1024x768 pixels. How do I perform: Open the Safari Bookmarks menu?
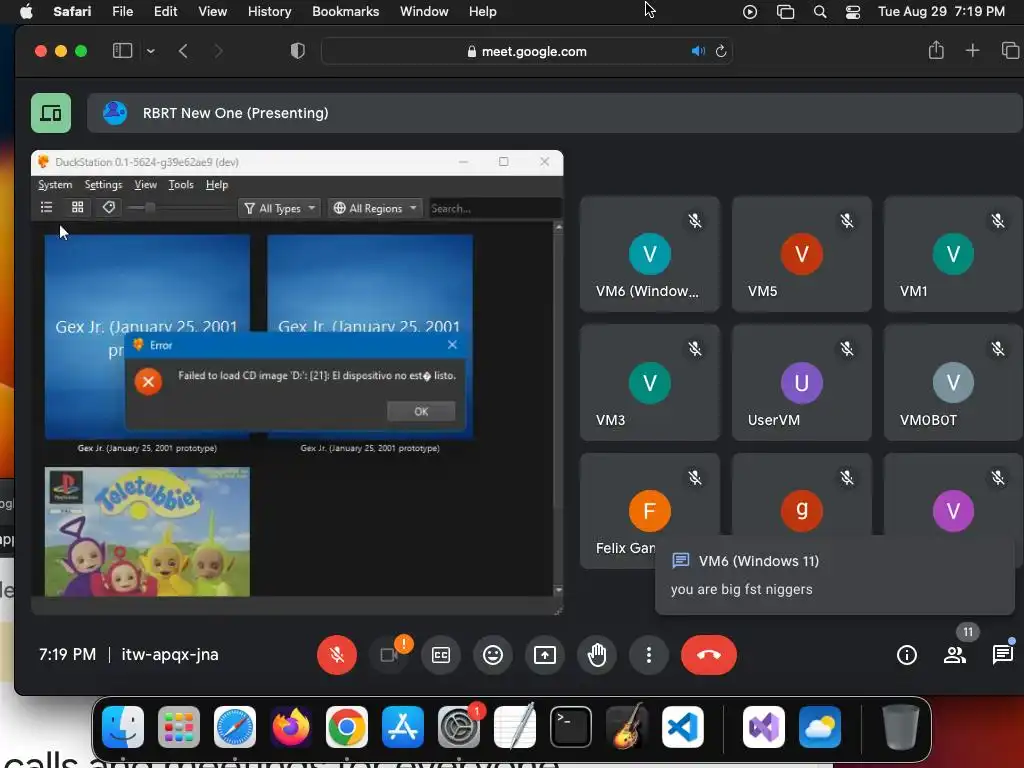tap(345, 11)
